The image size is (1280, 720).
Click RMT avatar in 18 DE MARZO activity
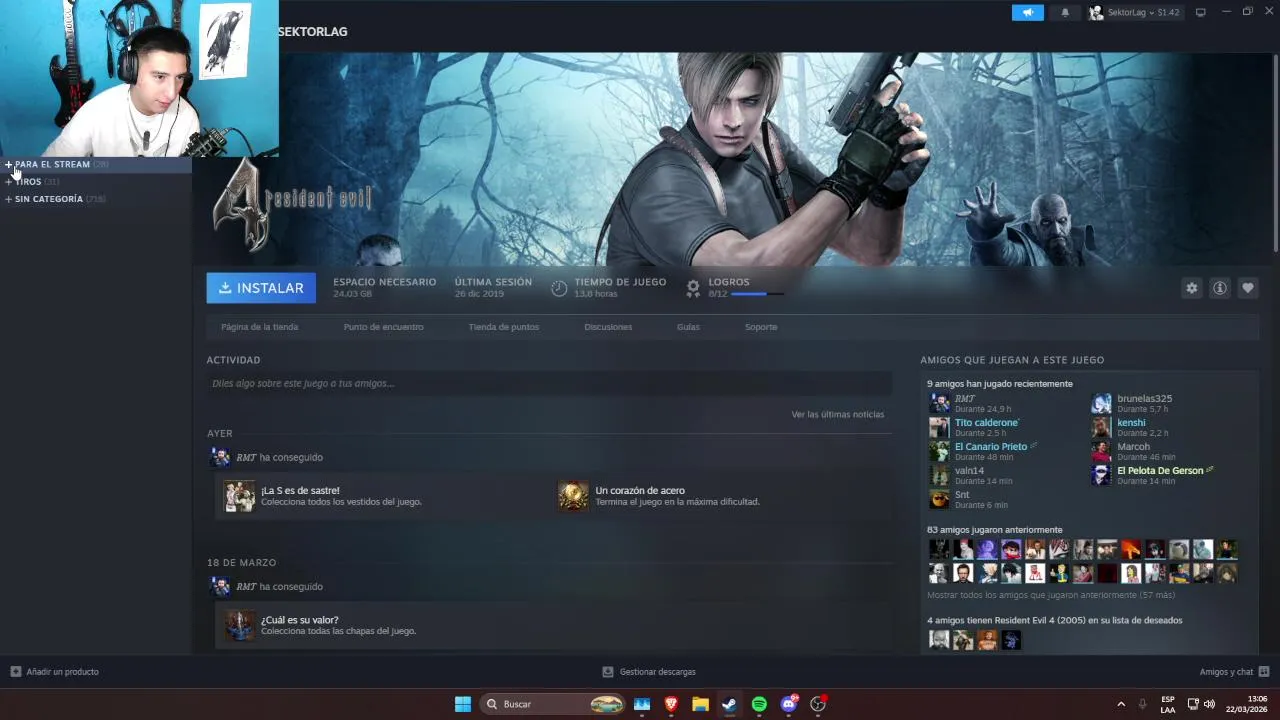220,586
